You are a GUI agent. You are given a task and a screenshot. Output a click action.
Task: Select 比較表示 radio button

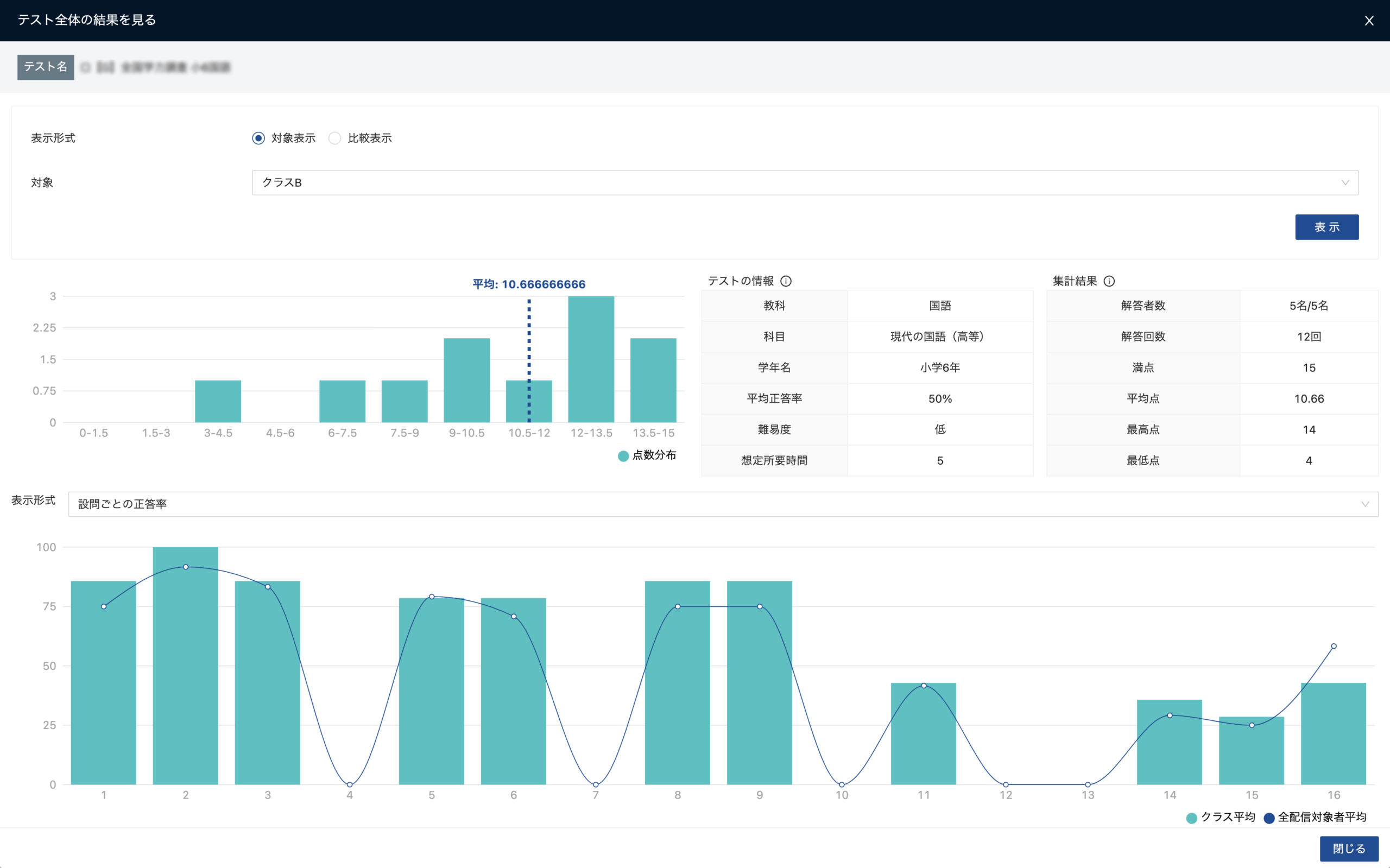click(334, 138)
